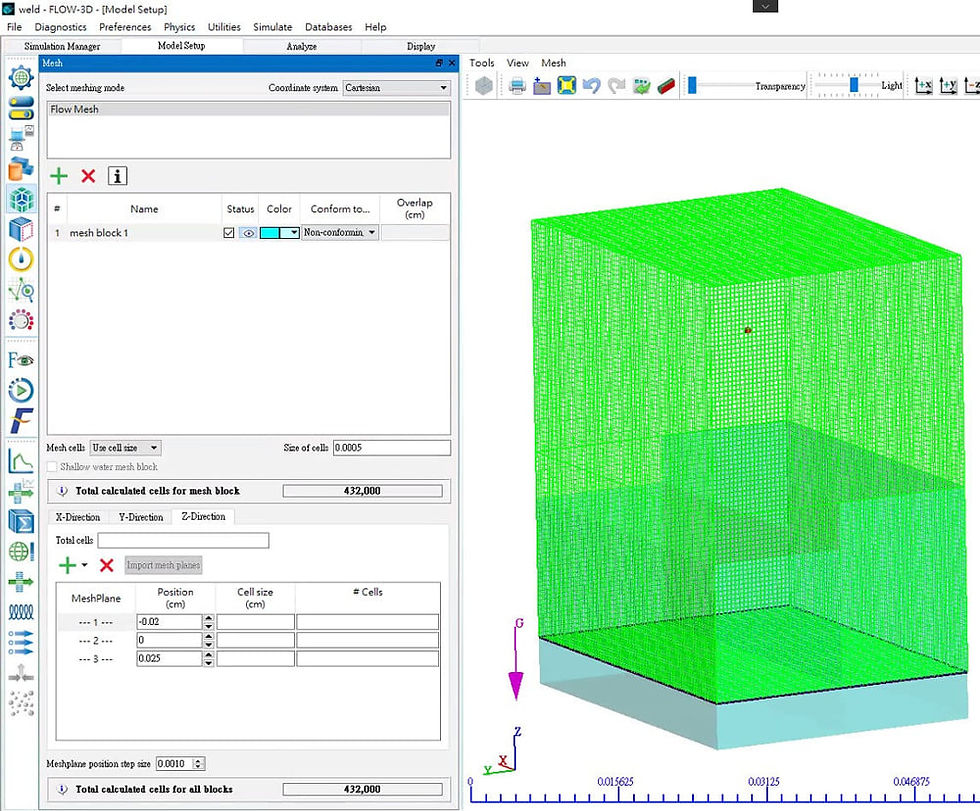Click mesh block 1 cyan color swatch
Viewport: 980px width, 811px height.
270,232
